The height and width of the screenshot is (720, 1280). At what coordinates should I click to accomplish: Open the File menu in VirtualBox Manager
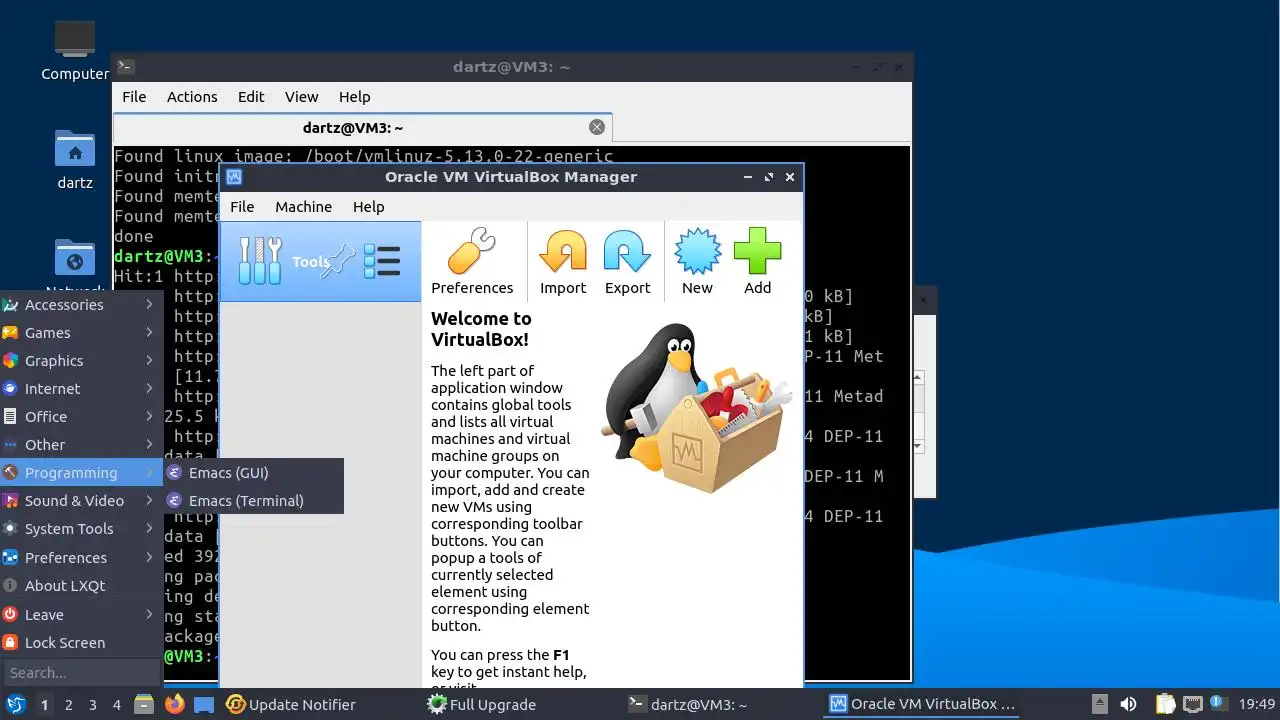pyautogui.click(x=242, y=206)
